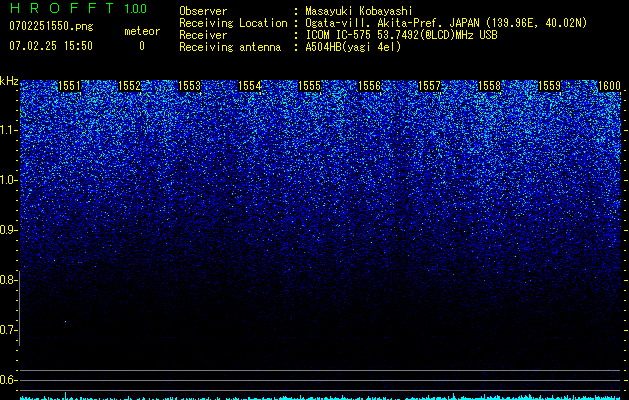Click the 1556 time marker
Viewport: 629px width, 400px height.
[369, 86]
